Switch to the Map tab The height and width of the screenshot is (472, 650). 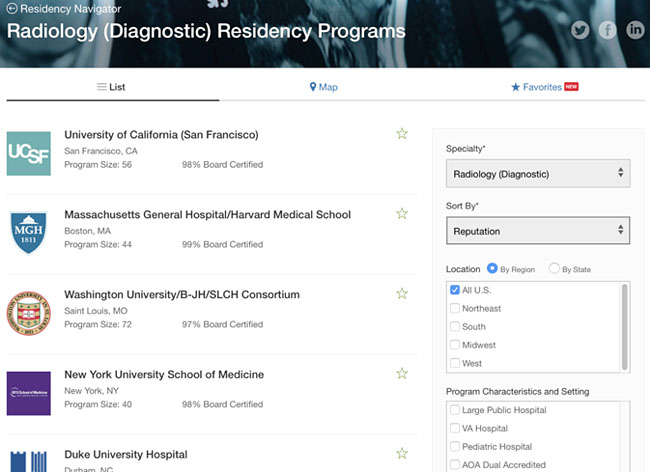pyautogui.click(x=324, y=87)
